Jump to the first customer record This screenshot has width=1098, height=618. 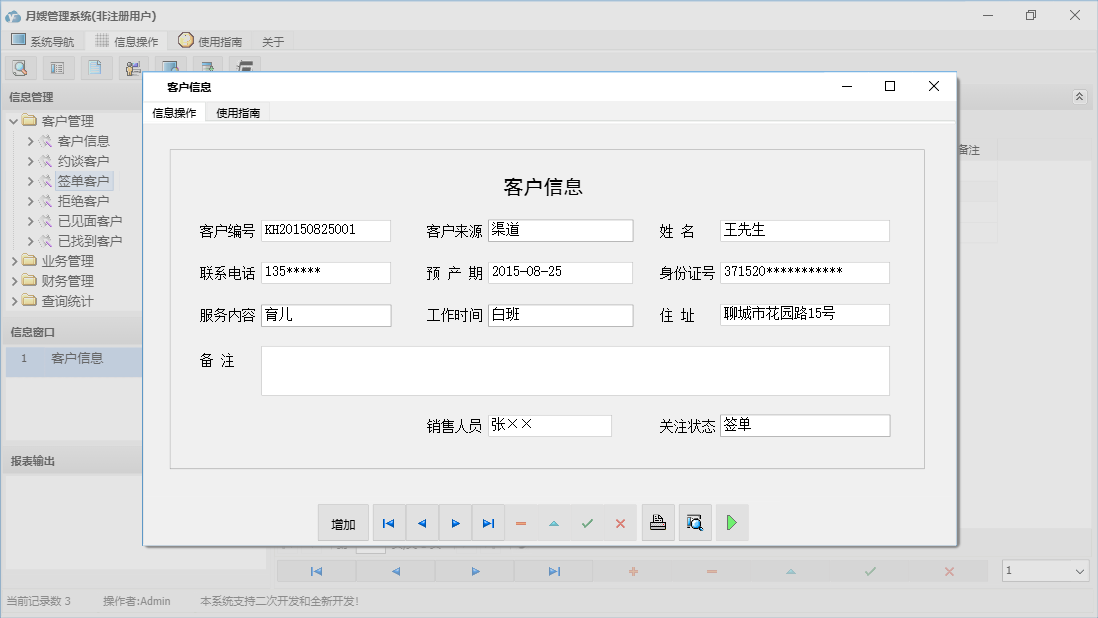(x=389, y=522)
